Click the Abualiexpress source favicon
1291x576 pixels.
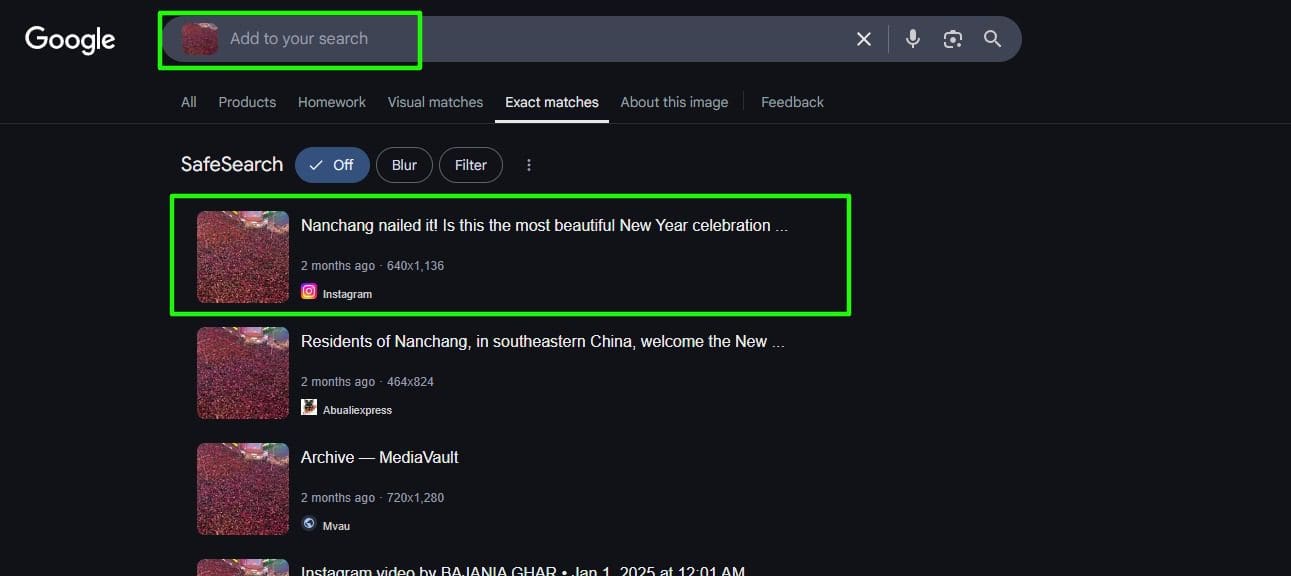pyautogui.click(x=309, y=408)
